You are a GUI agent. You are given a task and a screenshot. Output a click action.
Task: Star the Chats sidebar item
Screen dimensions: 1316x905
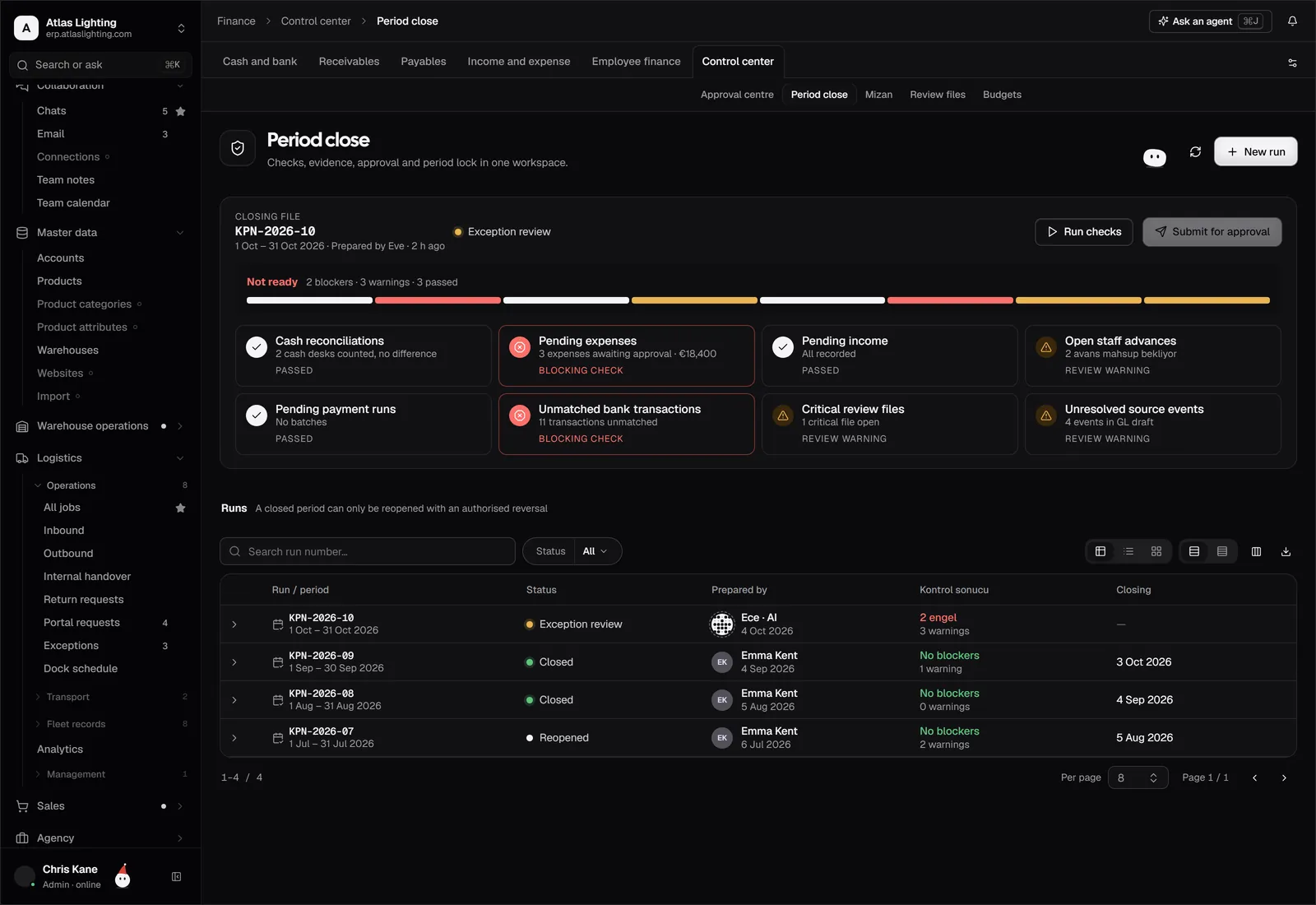pos(180,111)
